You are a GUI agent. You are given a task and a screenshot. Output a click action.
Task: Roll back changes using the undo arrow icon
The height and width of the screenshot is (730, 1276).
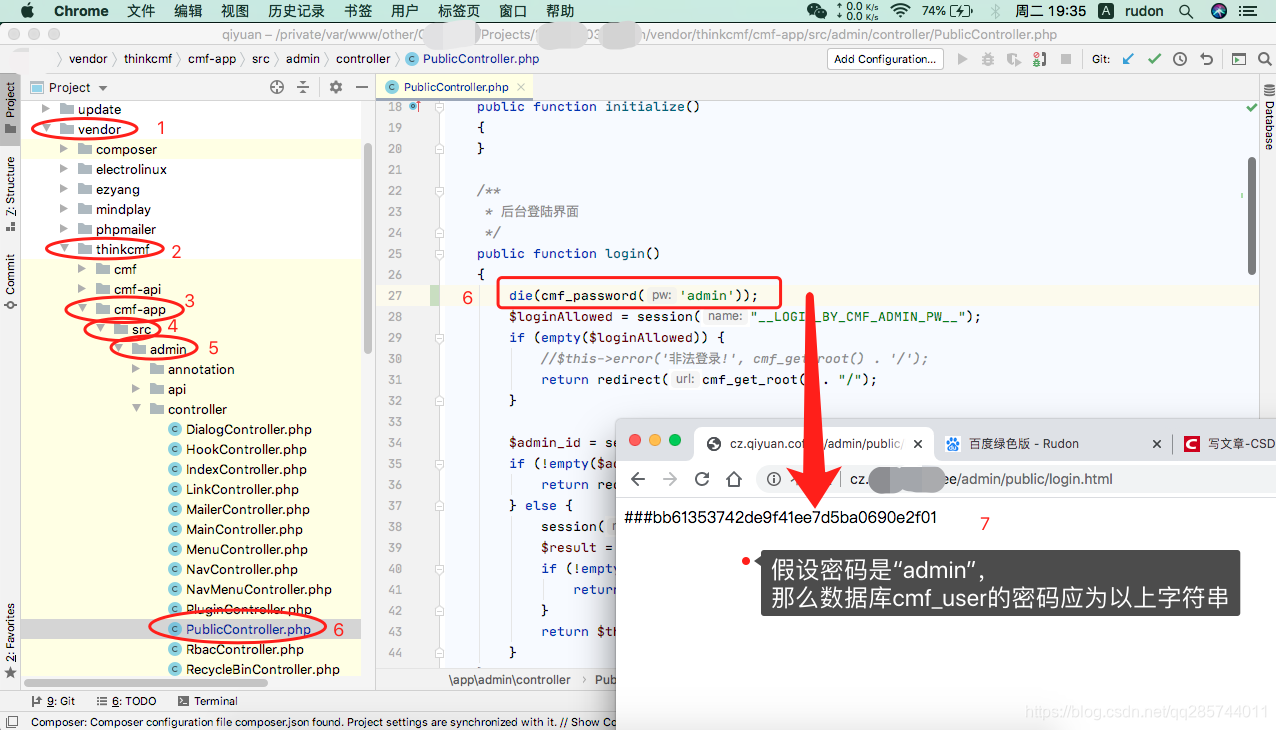pos(1206,59)
